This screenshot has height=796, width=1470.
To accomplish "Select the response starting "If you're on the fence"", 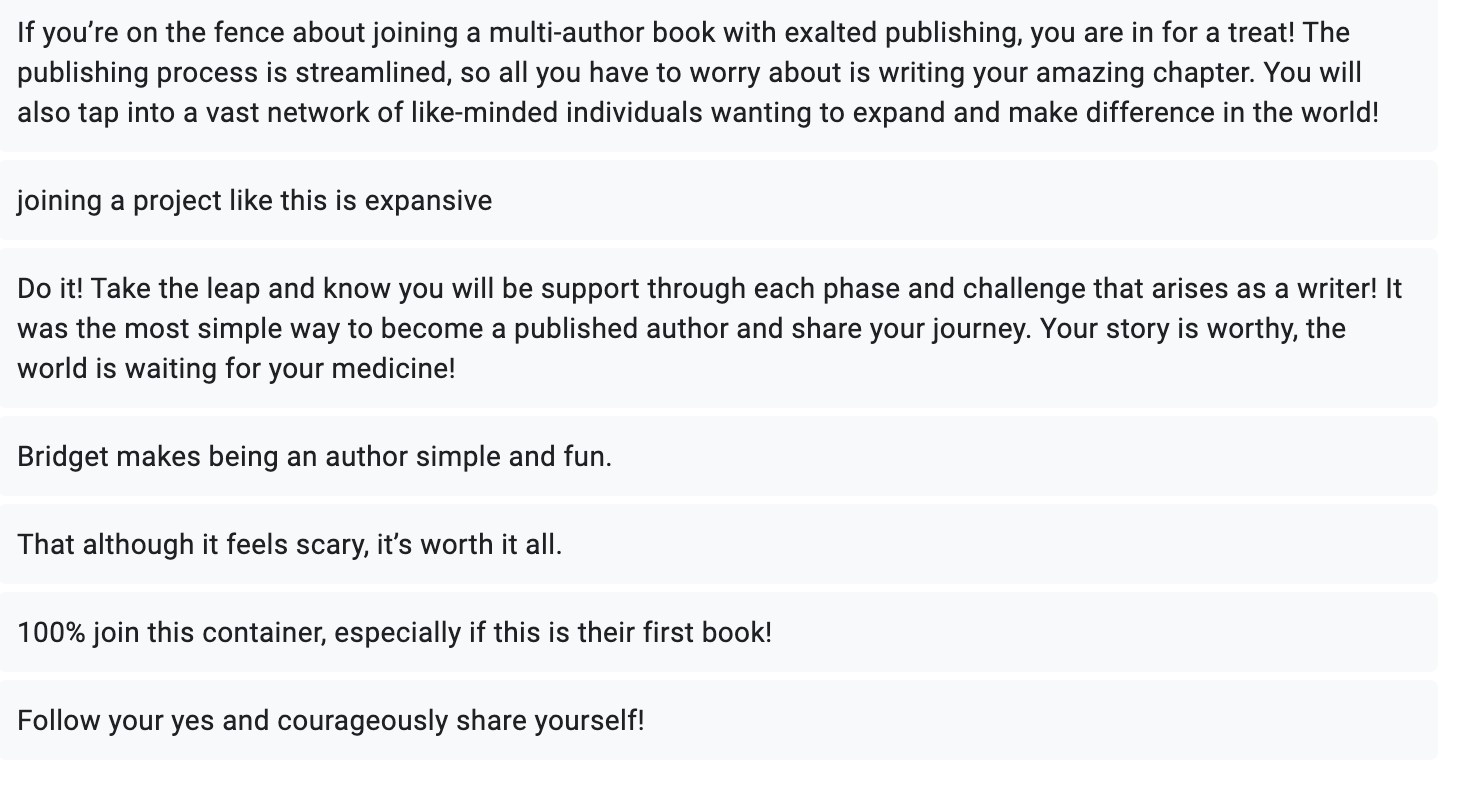I will pos(719,72).
